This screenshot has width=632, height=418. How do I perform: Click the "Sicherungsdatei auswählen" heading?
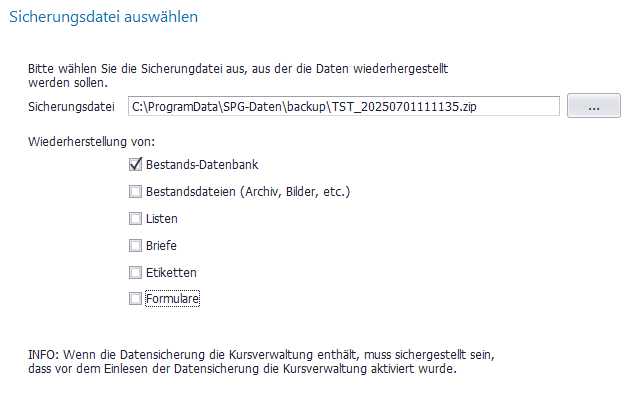point(104,17)
